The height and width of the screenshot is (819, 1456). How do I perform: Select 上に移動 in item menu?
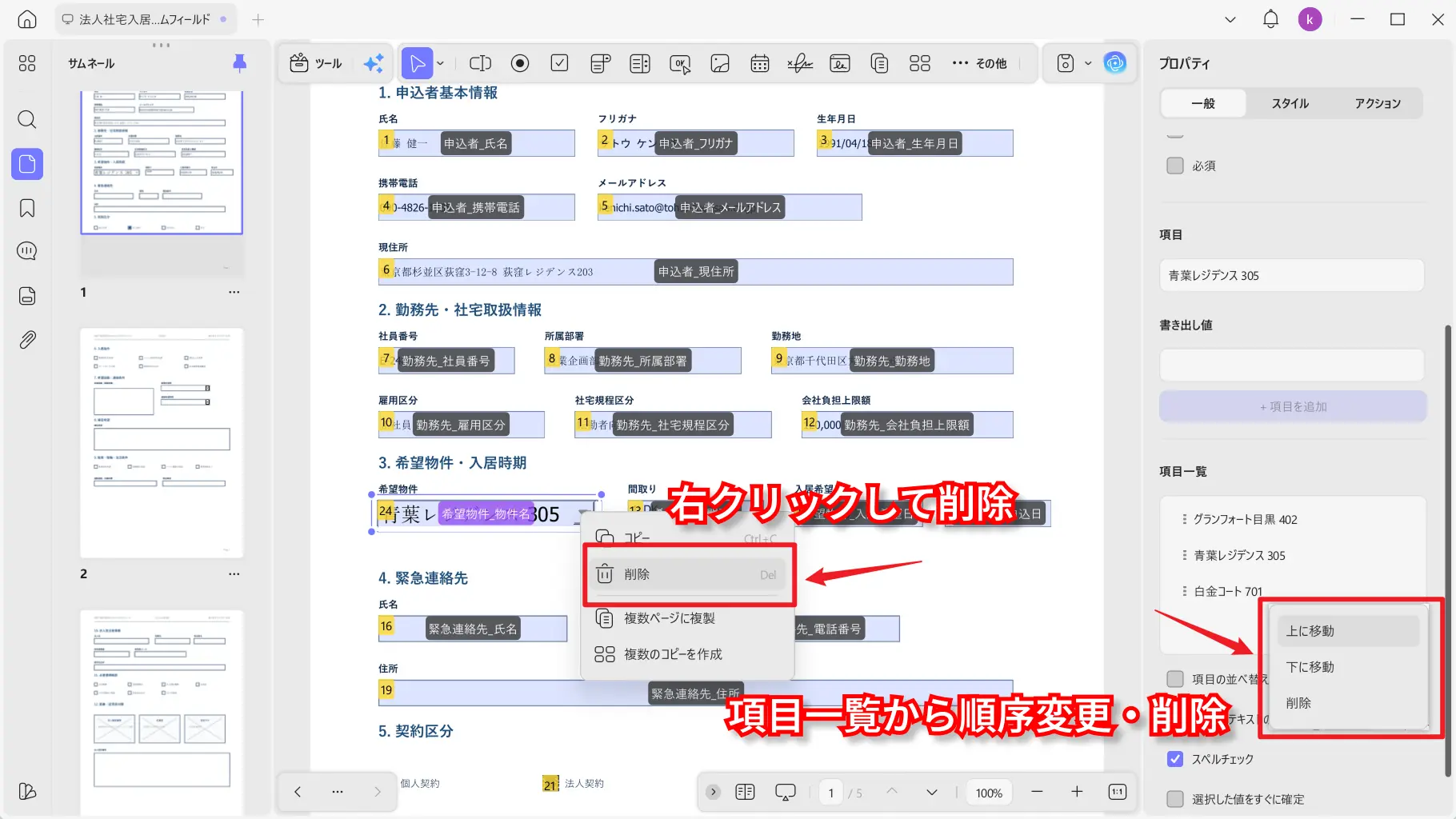pos(1348,631)
